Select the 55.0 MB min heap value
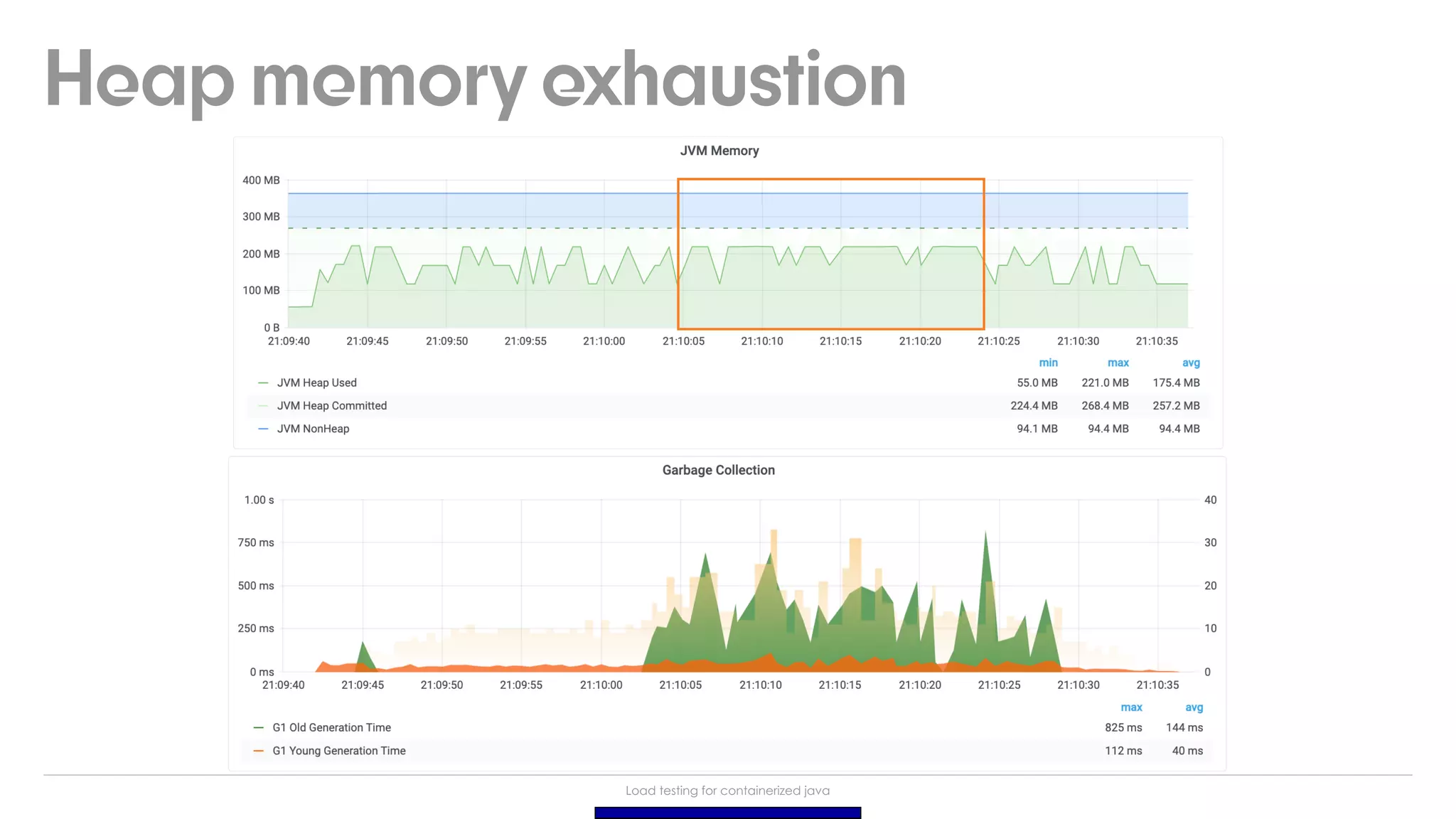This screenshot has width=1456, height=819. tap(1037, 382)
